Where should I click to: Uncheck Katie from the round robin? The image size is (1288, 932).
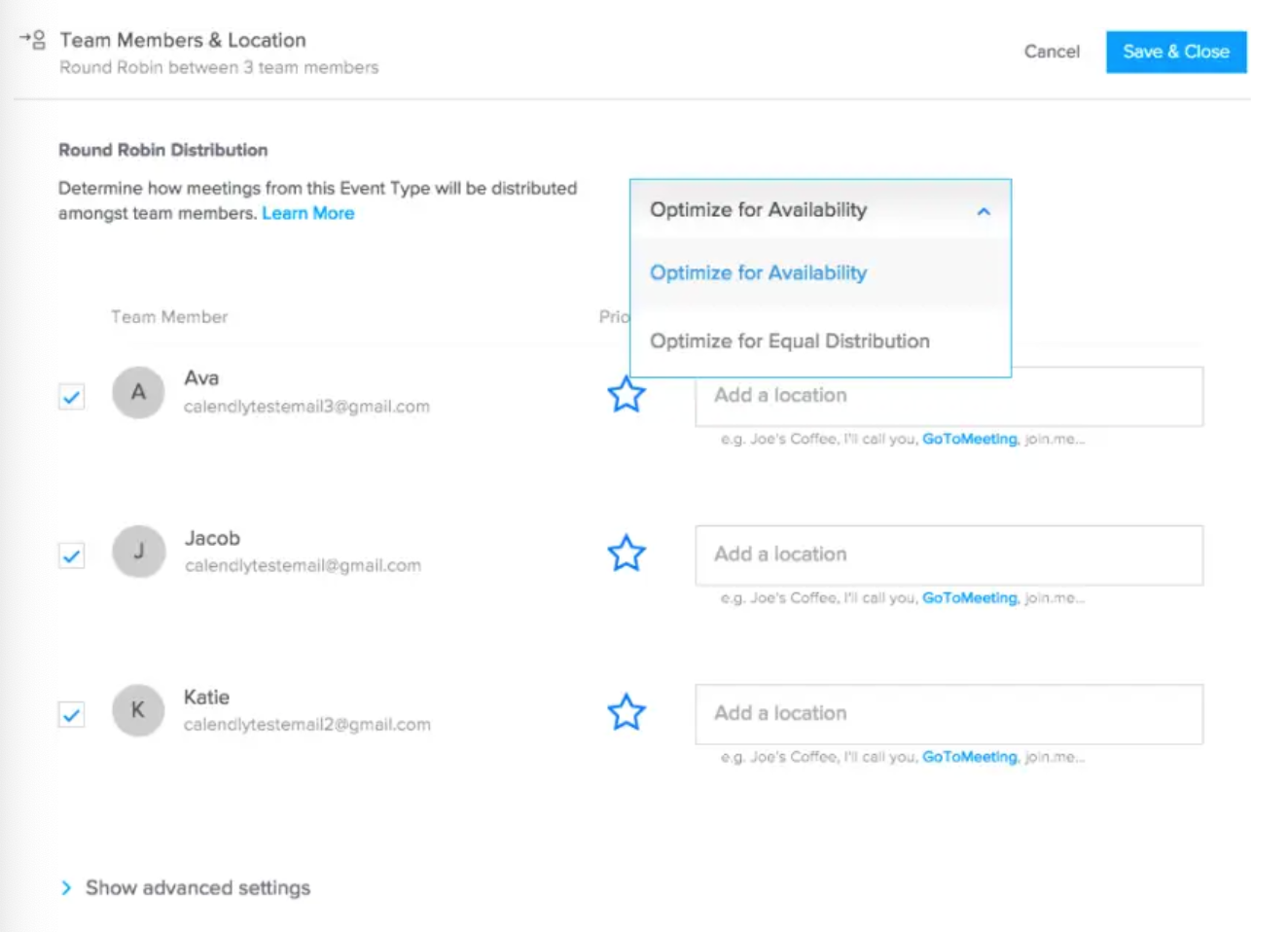point(70,714)
